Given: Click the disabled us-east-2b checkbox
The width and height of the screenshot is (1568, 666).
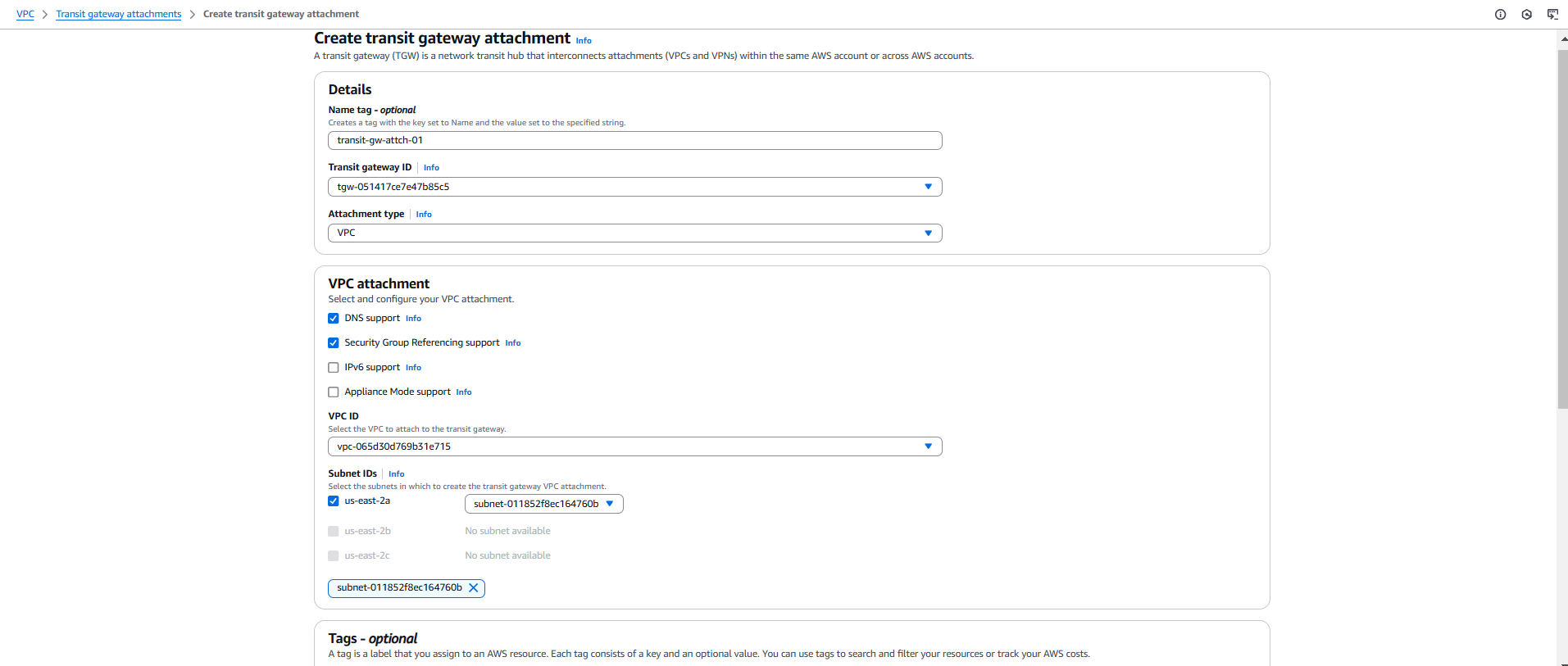Looking at the screenshot, I should tap(334, 532).
